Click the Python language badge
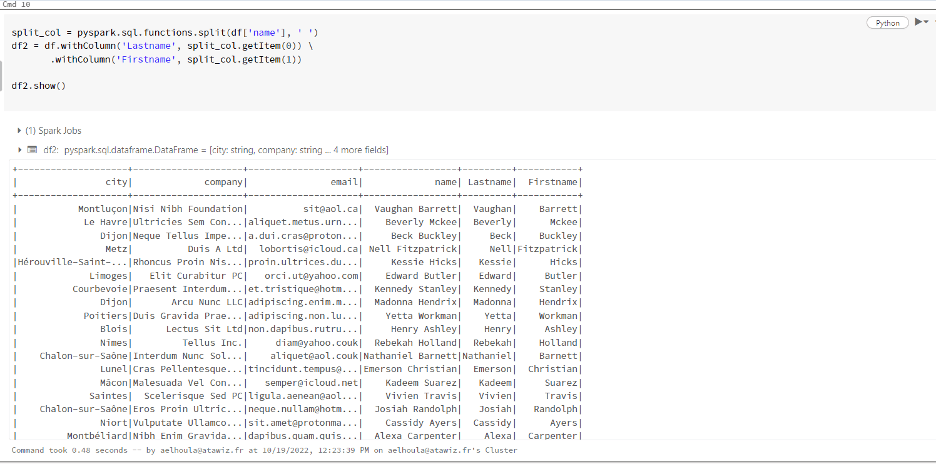 click(x=887, y=23)
